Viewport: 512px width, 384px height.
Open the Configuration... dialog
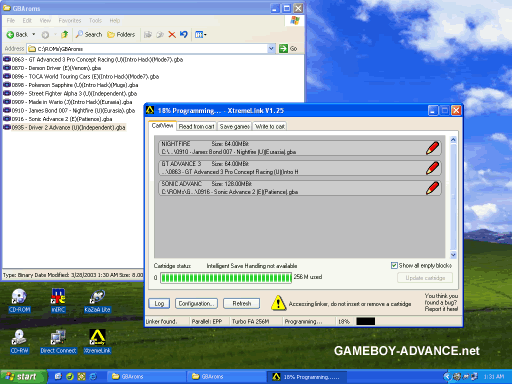pos(196,303)
